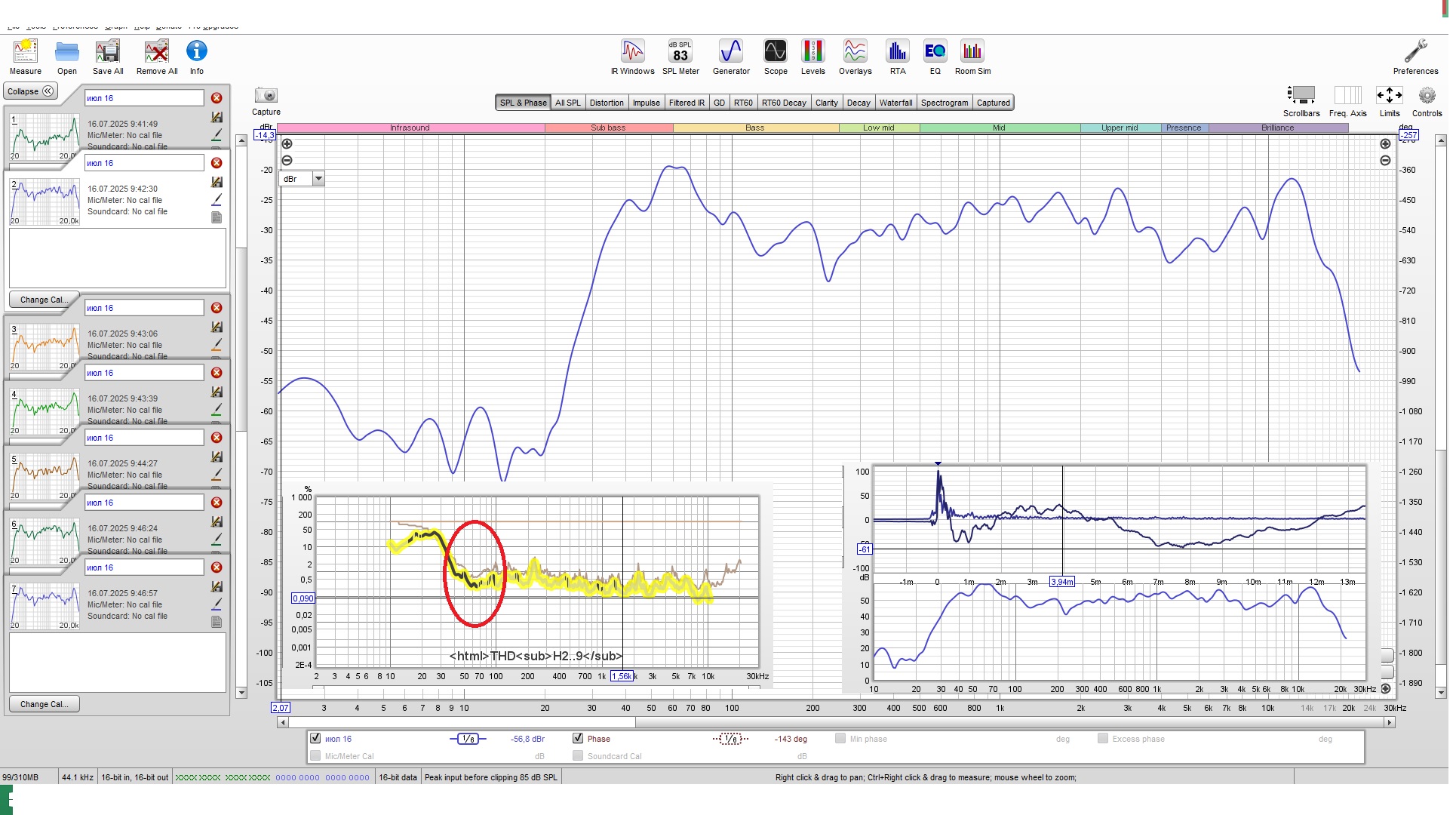Uncheck the Phase trace checkbox
The height and width of the screenshot is (815, 1456).
[578, 739]
